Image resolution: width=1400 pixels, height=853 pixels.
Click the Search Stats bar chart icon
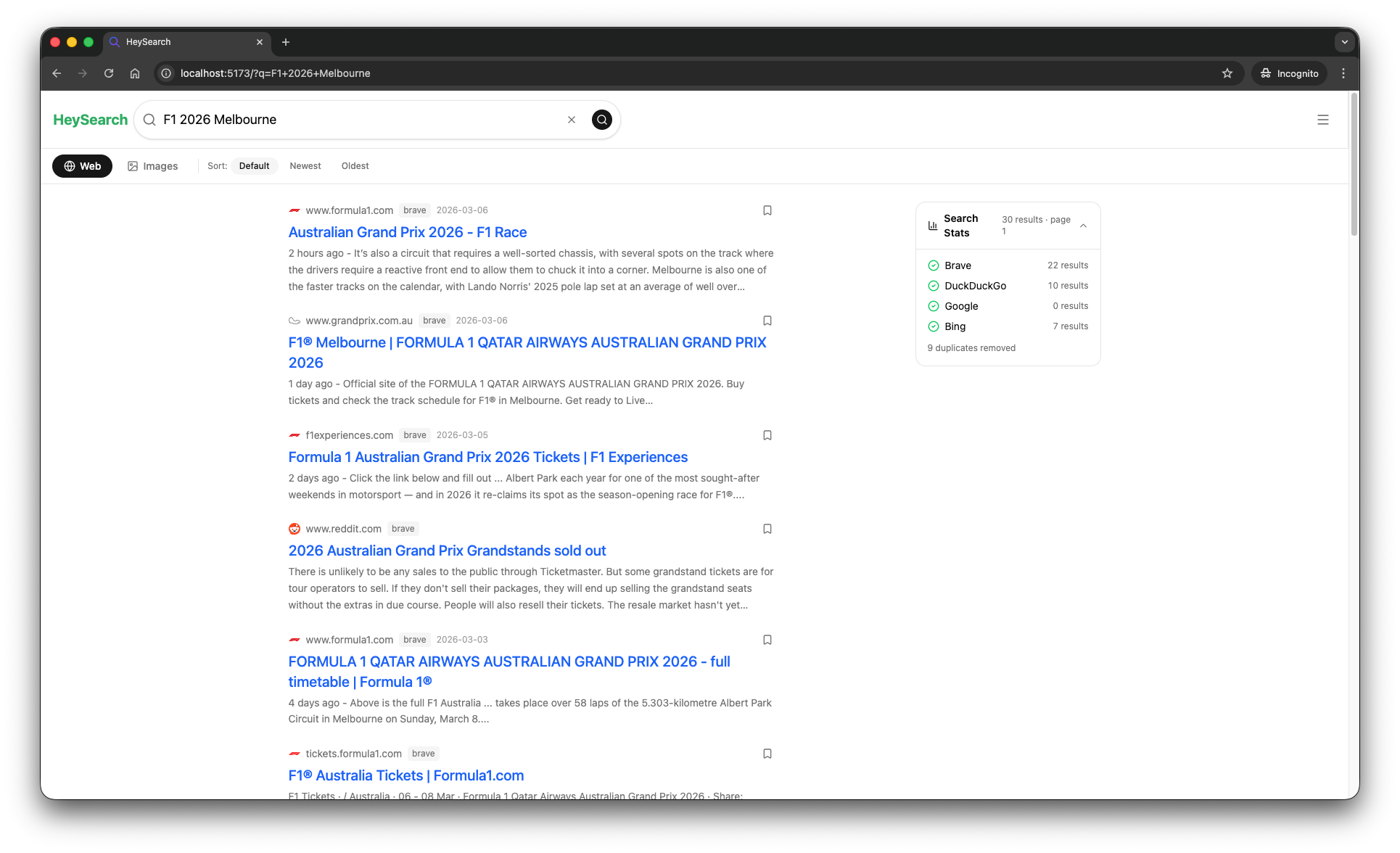point(932,226)
